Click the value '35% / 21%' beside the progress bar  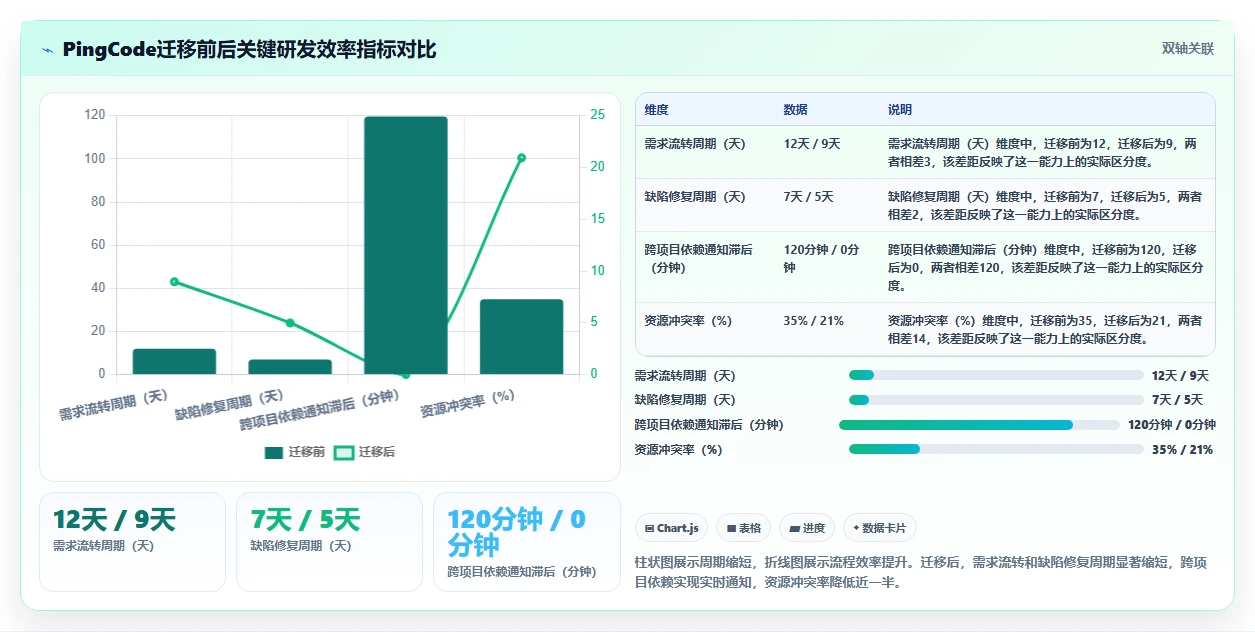1182,450
